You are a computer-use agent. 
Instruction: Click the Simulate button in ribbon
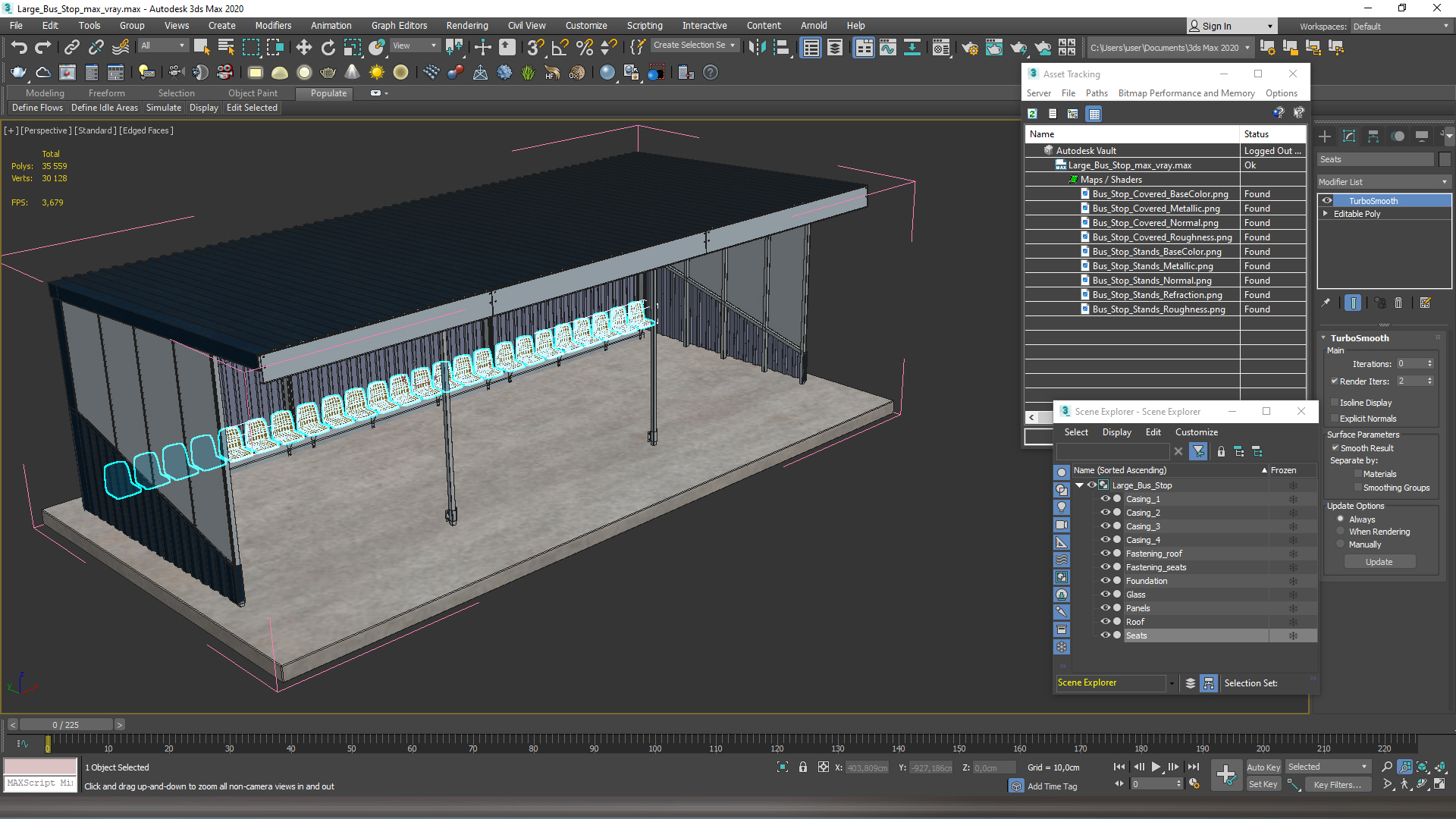[x=164, y=108]
